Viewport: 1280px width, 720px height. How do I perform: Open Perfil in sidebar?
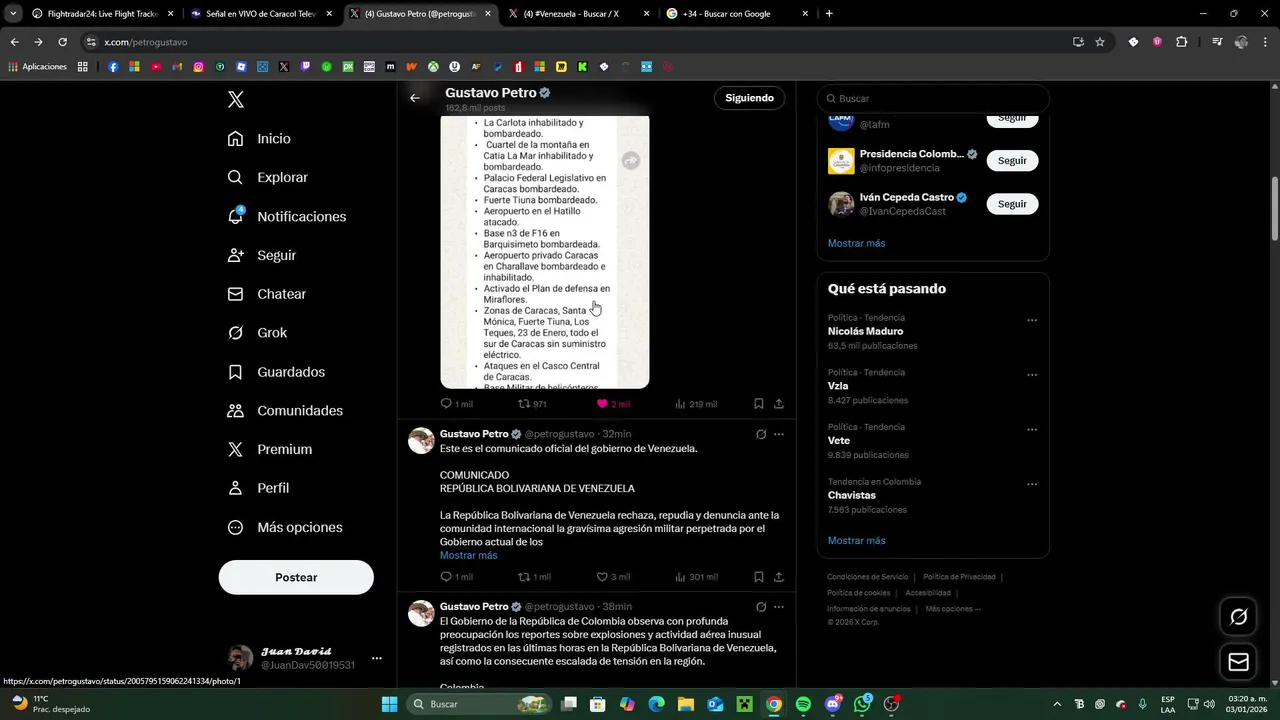pos(258,488)
